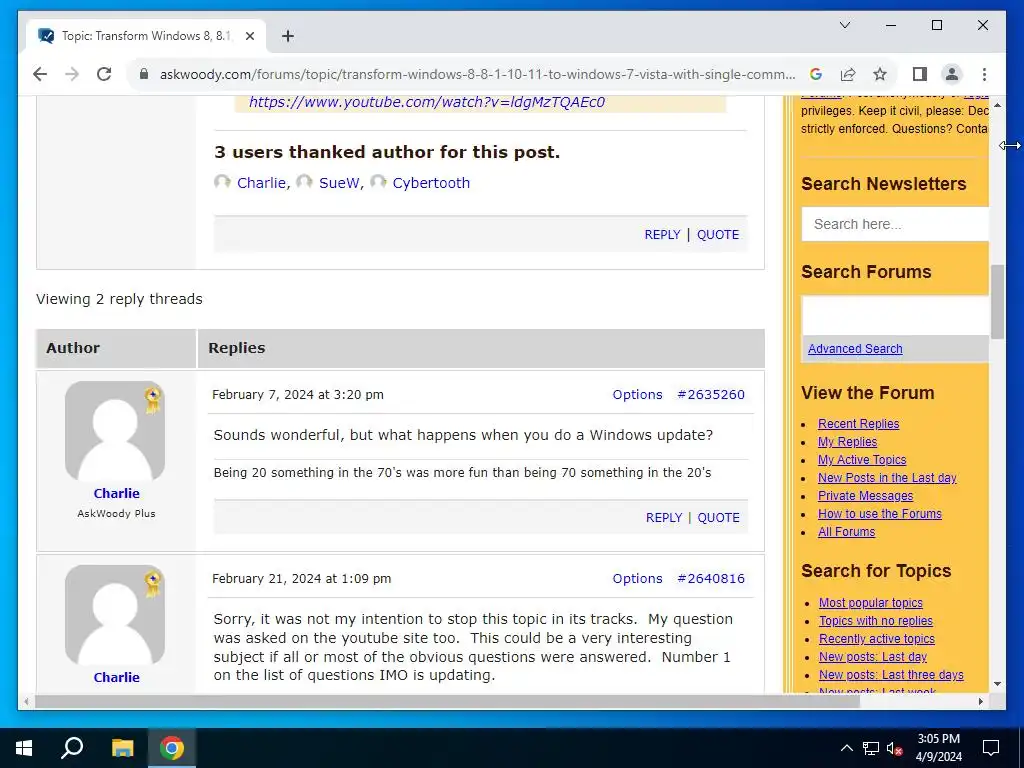Close the Transform Windows 8 tab
The width and height of the screenshot is (1024, 768).
[x=249, y=36]
